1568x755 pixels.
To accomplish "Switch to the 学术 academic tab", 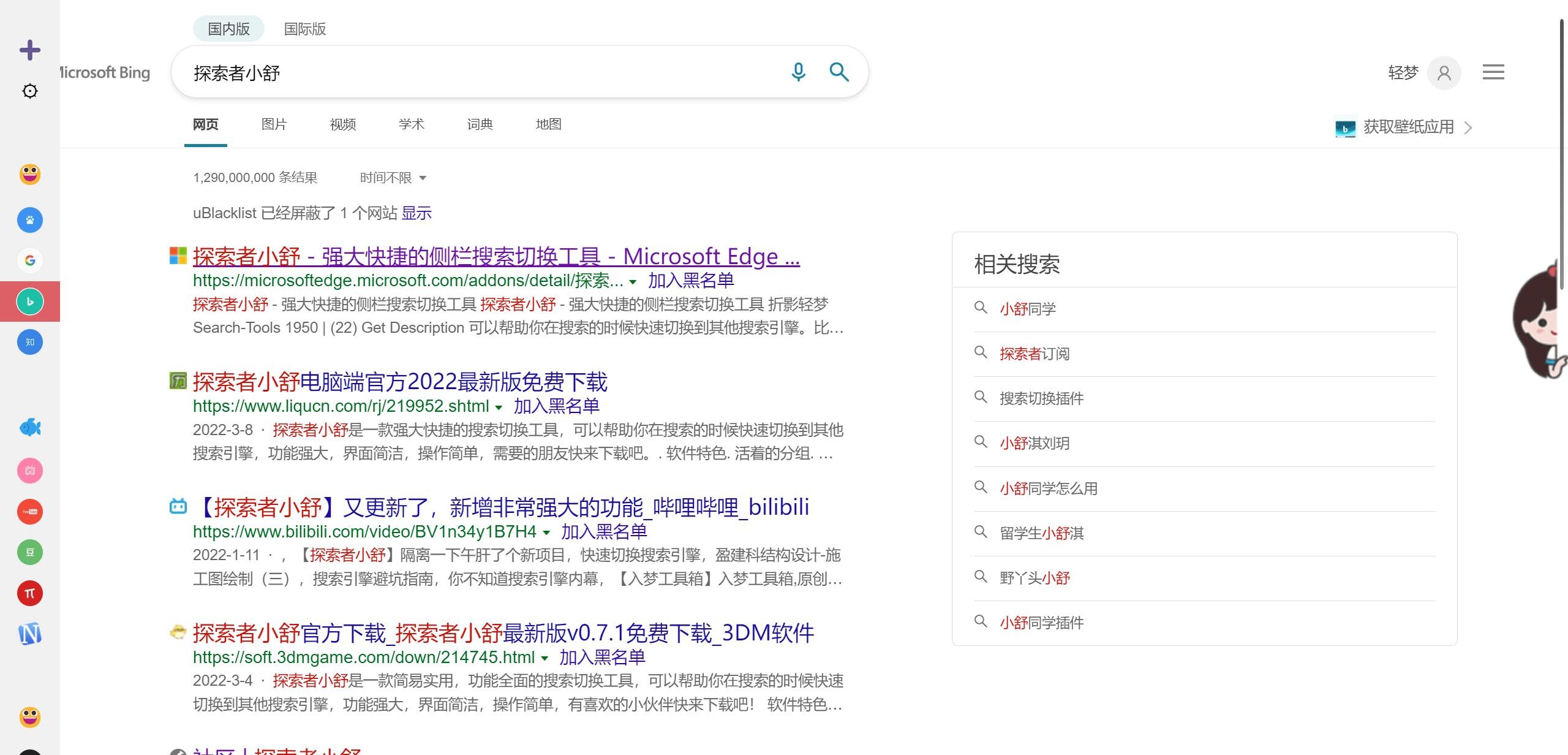I will tap(411, 124).
